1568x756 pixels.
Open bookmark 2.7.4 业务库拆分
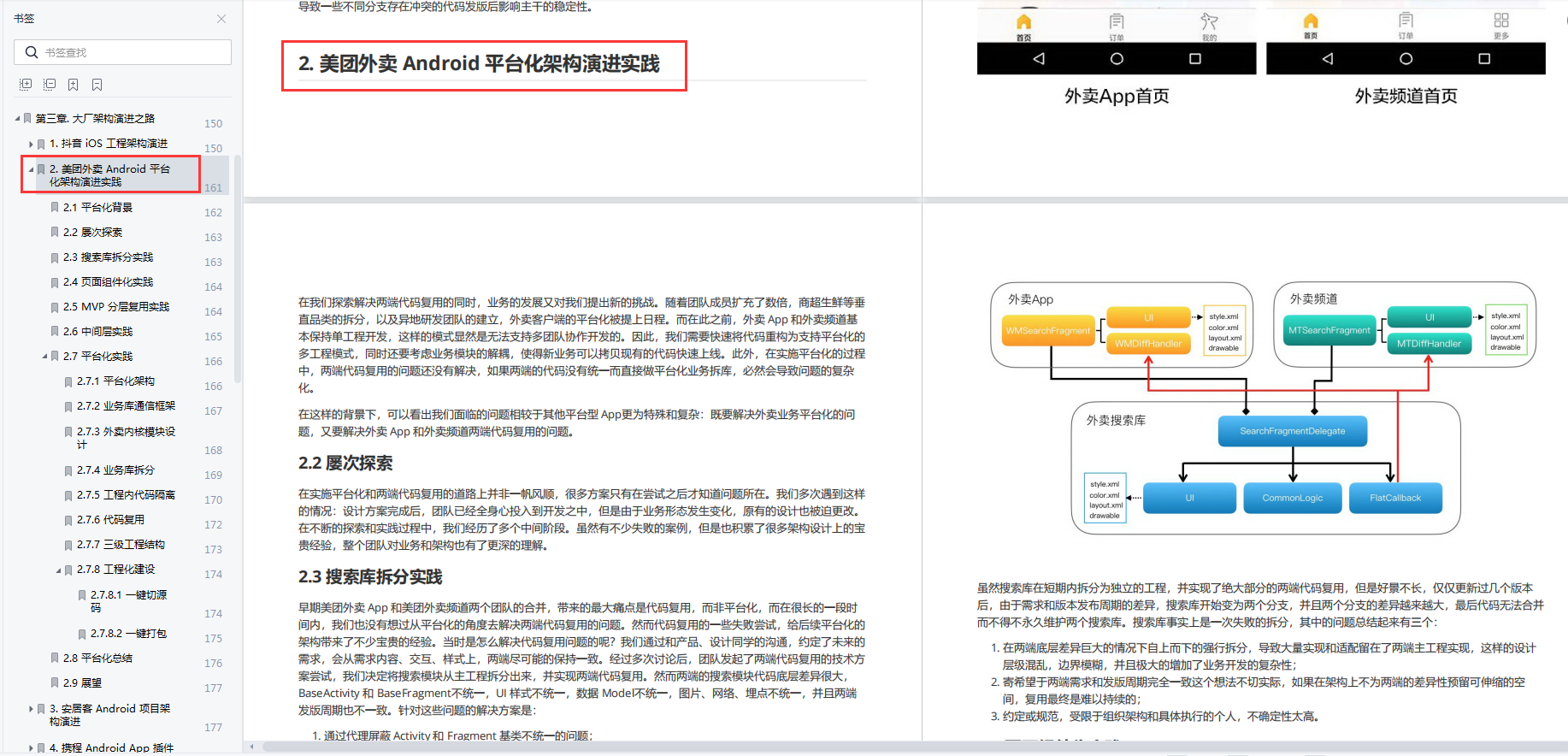[115, 470]
